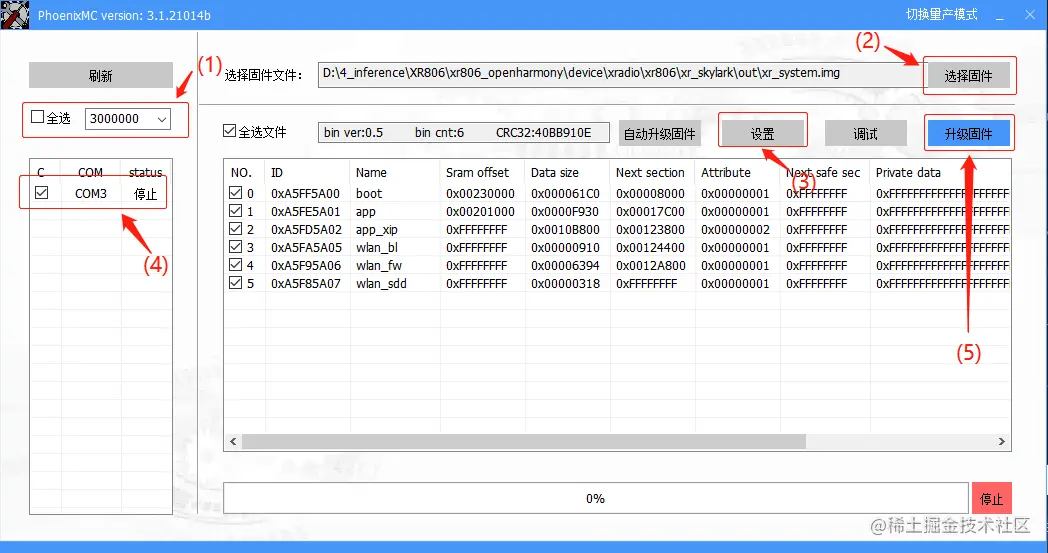This screenshot has width=1048, height=553.
Task: Click the bin cnt:6 text
Action: 439,132
